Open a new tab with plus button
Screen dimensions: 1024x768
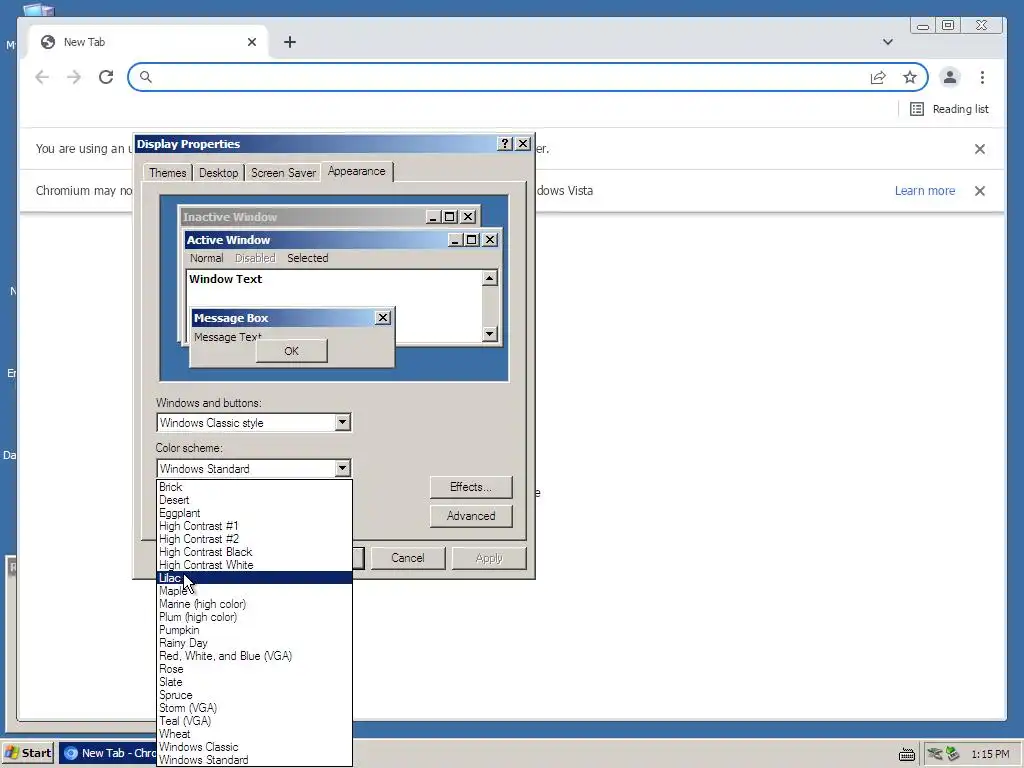pos(290,42)
